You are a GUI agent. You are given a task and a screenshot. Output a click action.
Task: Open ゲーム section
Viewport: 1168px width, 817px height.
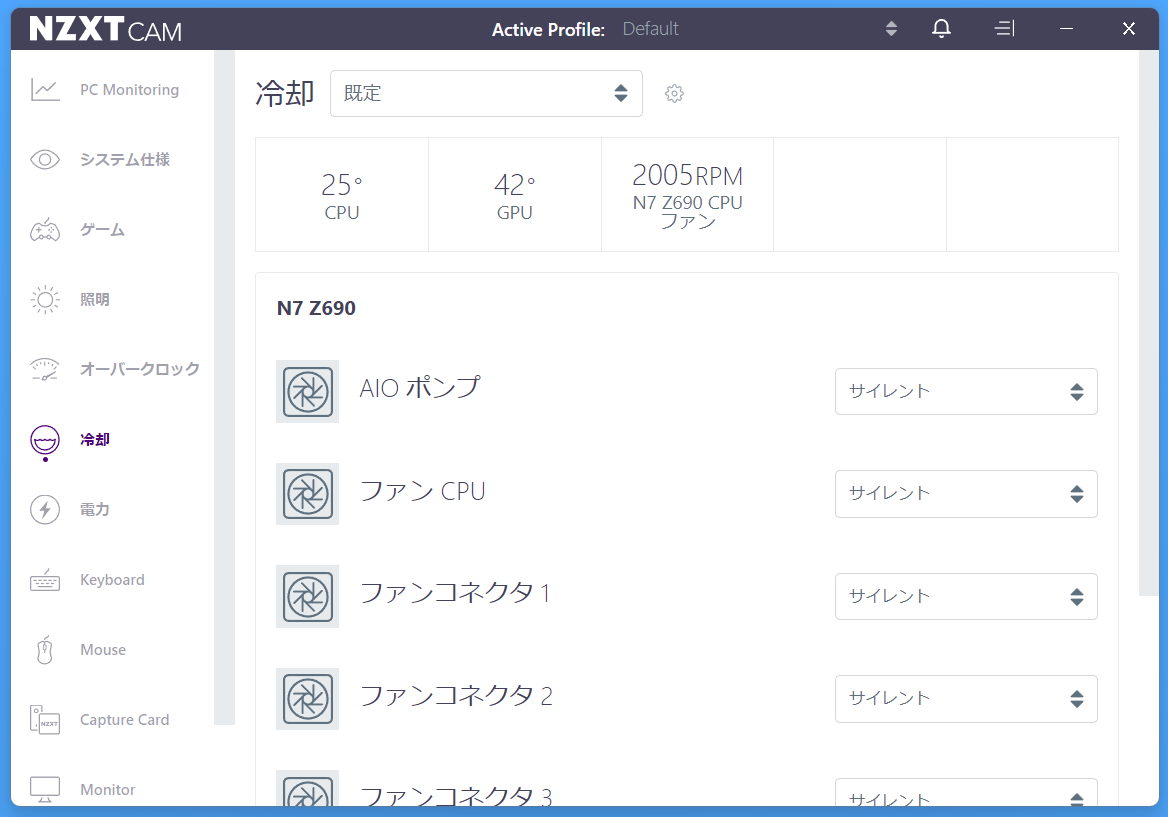point(103,229)
